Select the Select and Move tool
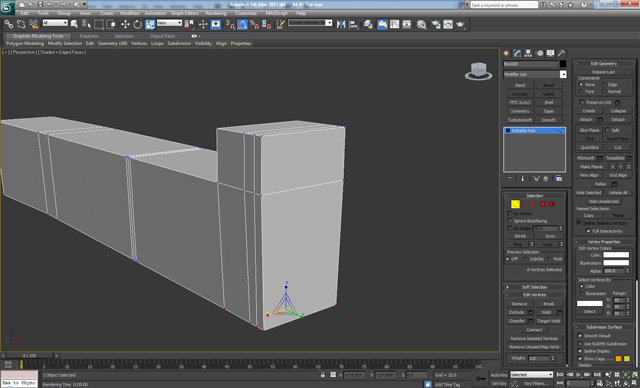The height and width of the screenshot is (388, 640). tap(125, 24)
